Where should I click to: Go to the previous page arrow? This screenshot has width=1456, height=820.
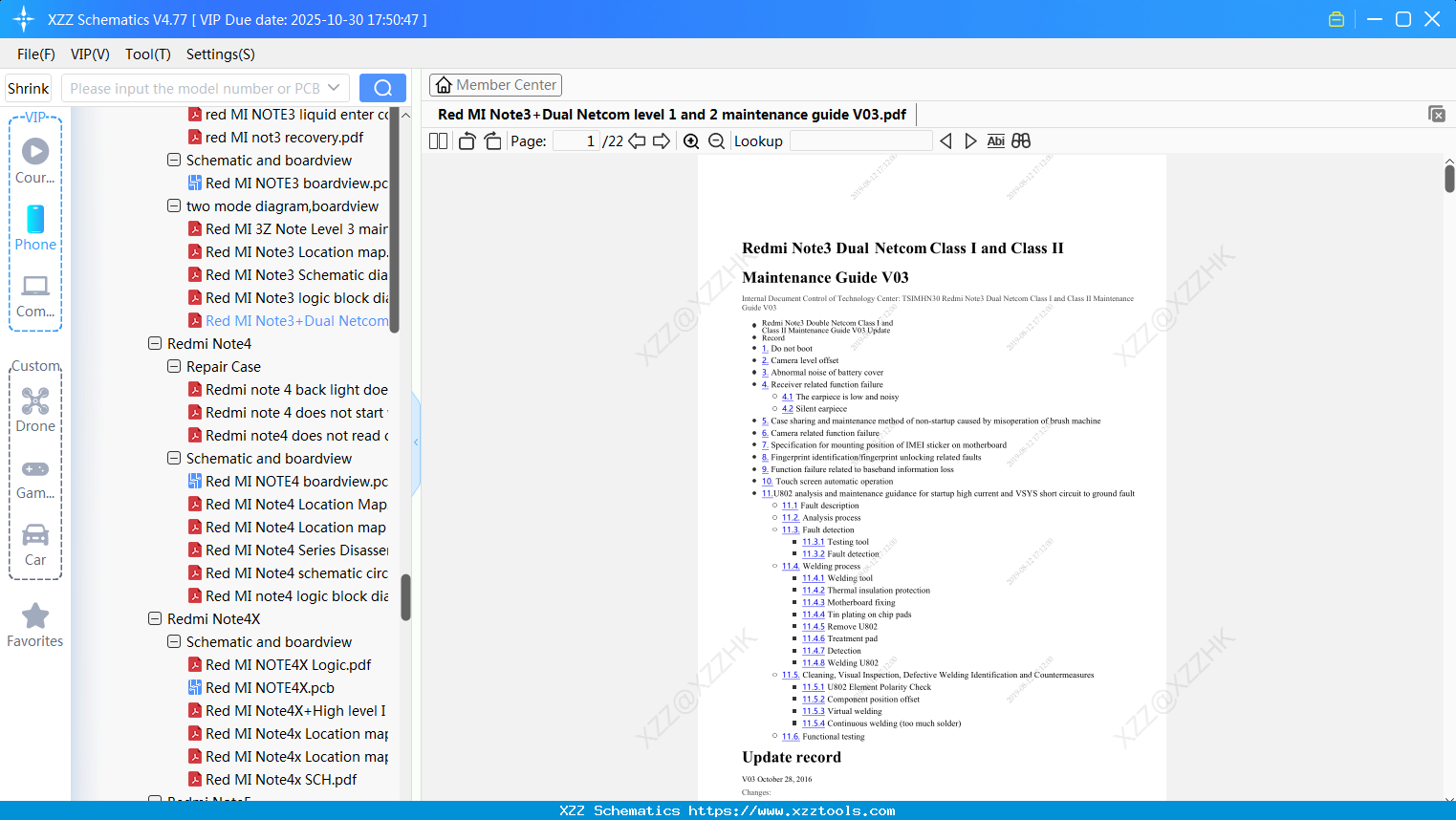point(637,141)
